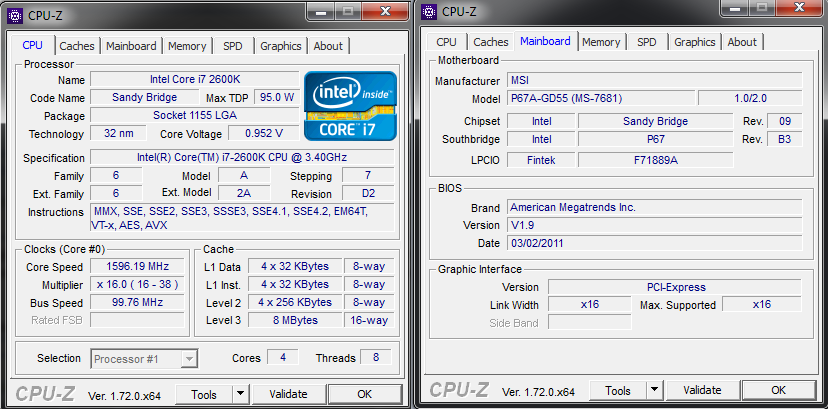Open the About tab in the left window
Screen dimensions: 828x409
click(328, 46)
